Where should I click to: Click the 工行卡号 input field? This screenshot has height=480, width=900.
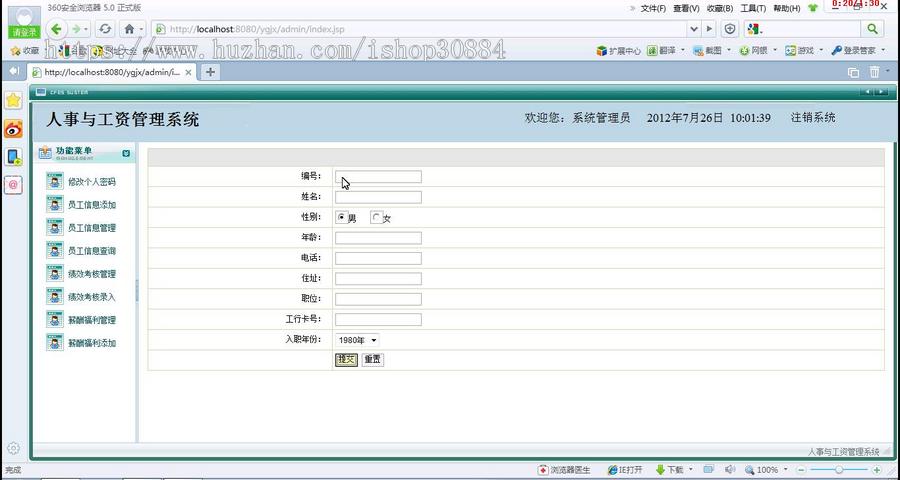378,319
